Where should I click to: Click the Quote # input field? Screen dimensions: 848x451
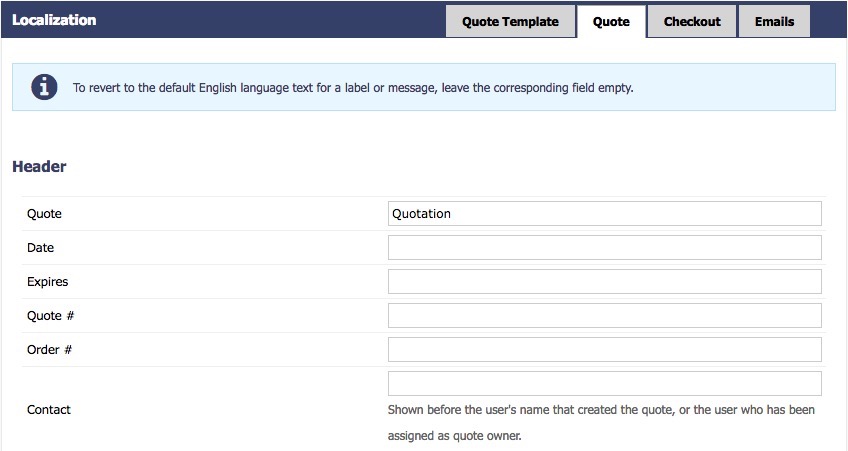click(605, 316)
